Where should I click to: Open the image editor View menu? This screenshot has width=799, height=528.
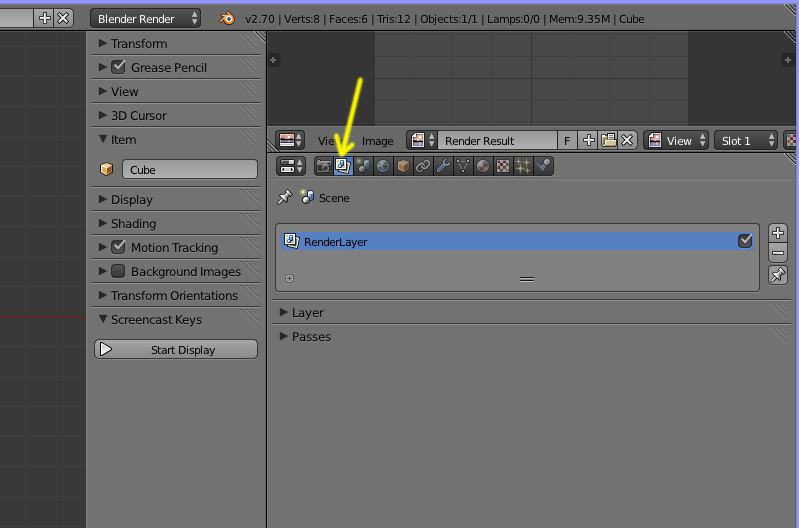pos(329,141)
